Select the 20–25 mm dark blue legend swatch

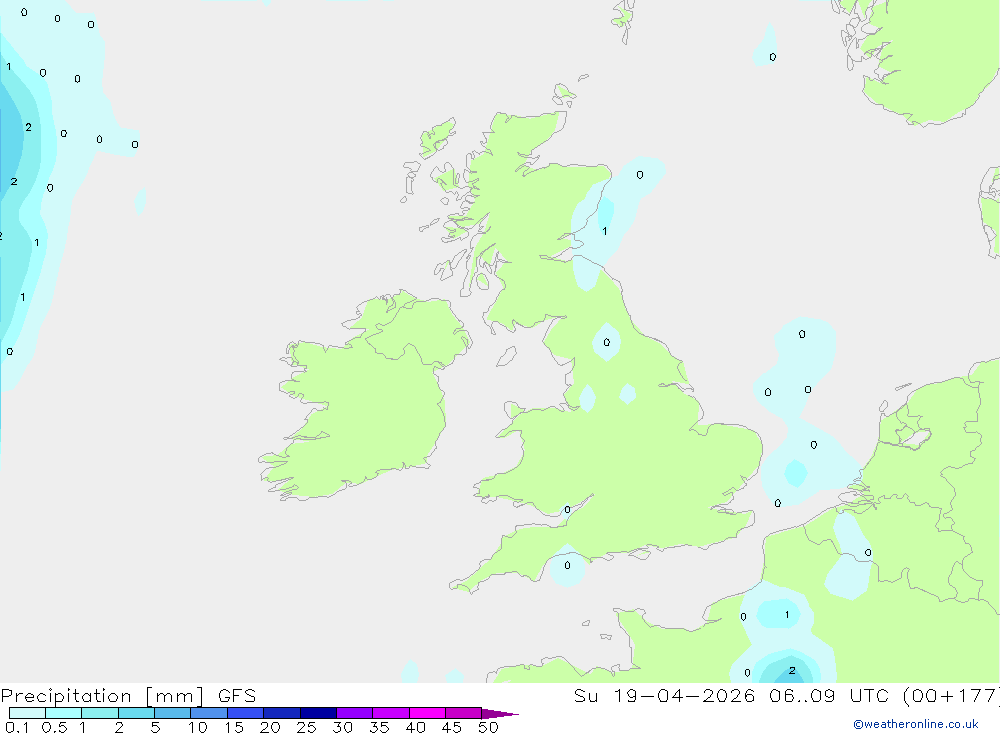pyautogui.click(x=281, y=713)
